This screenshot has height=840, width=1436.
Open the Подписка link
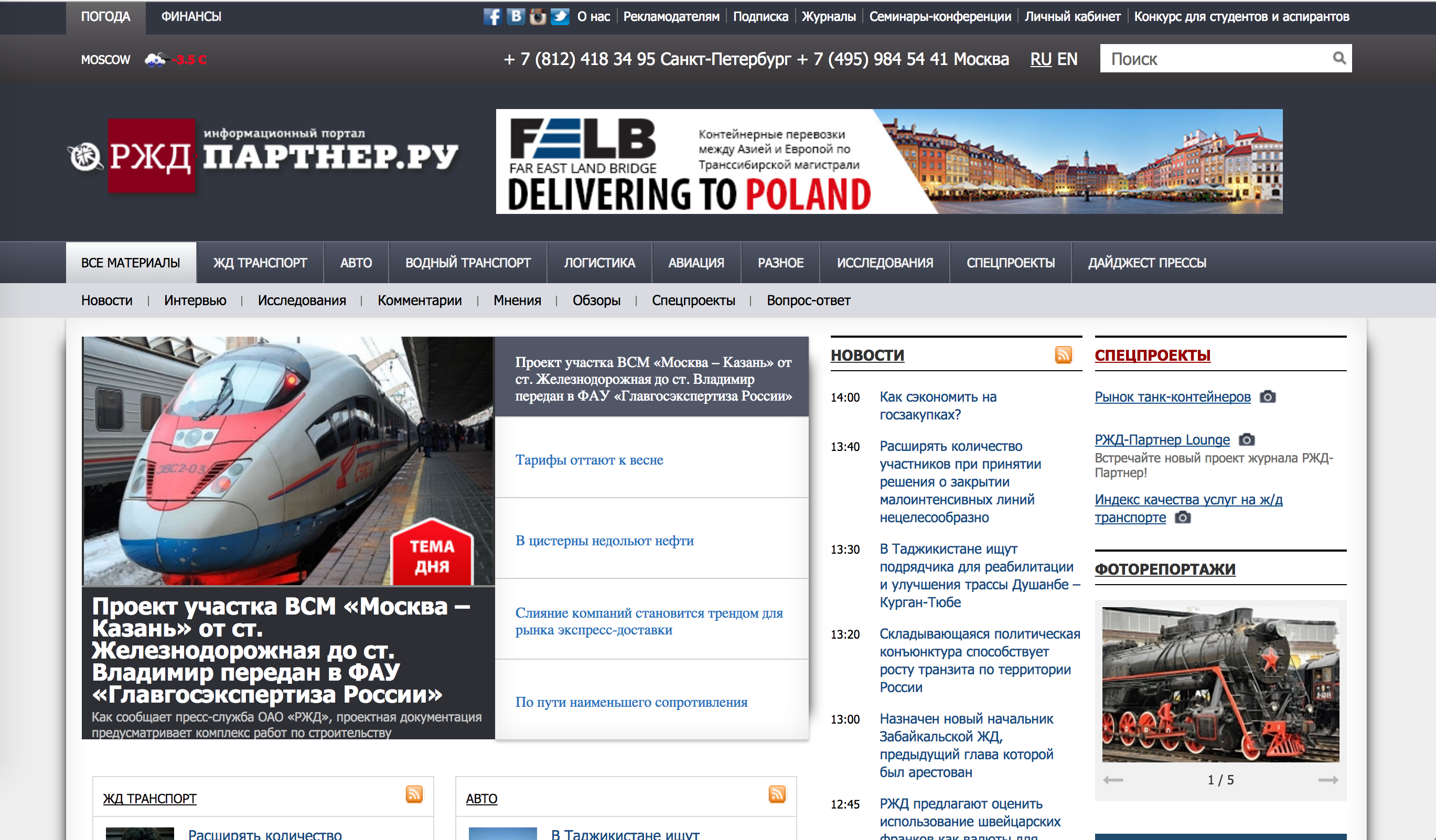click(760, 17)
